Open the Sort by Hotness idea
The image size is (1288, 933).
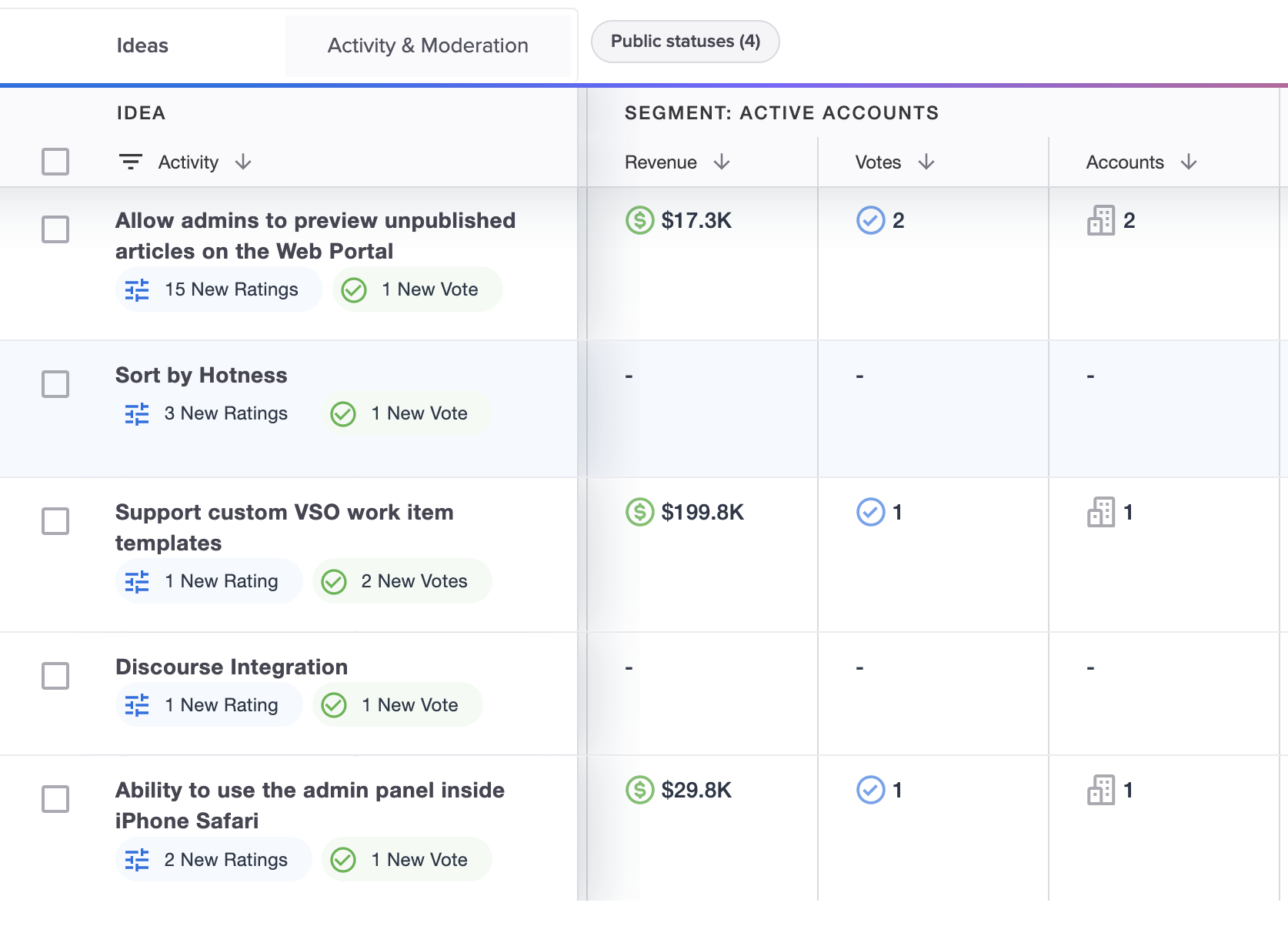click(x=202, y=375)
